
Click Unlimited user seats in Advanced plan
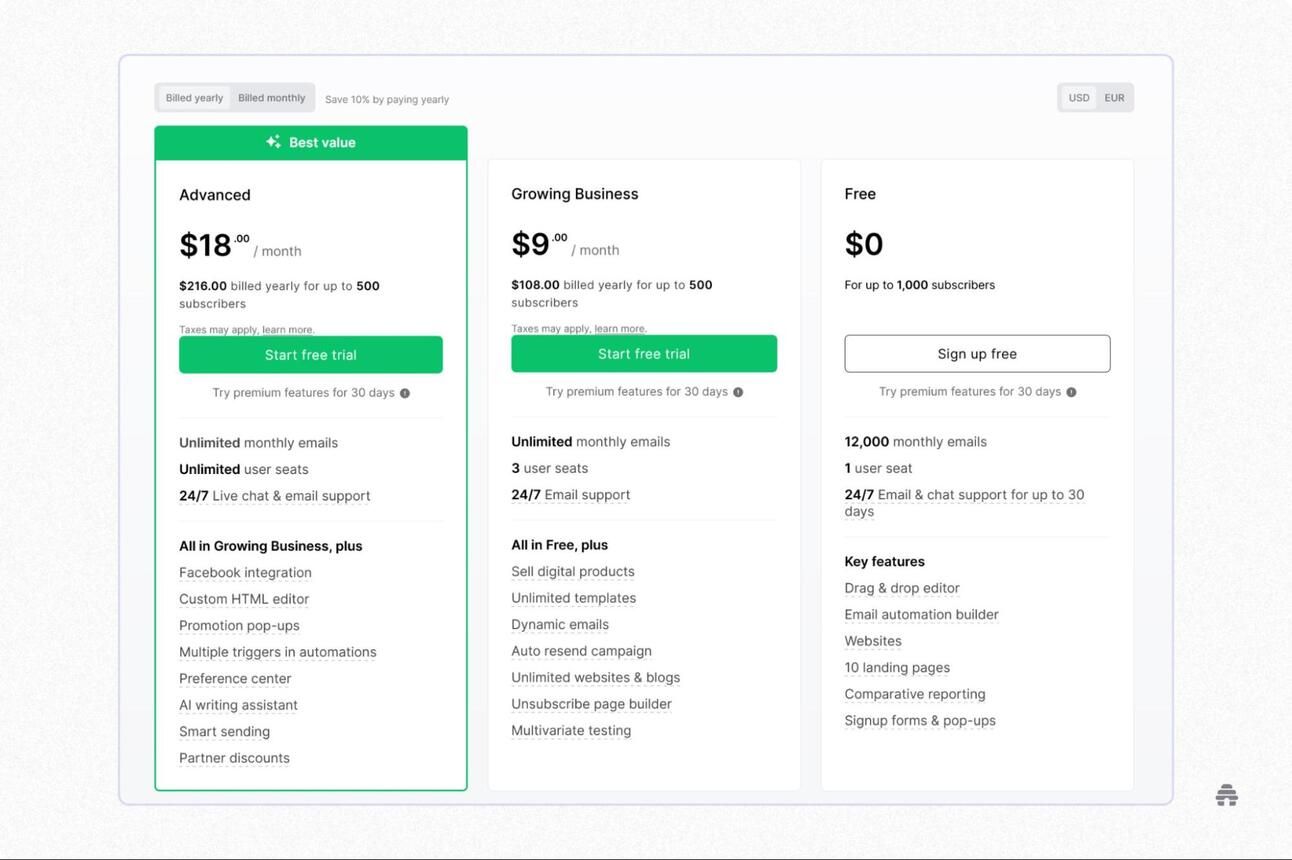coord(244,469)
